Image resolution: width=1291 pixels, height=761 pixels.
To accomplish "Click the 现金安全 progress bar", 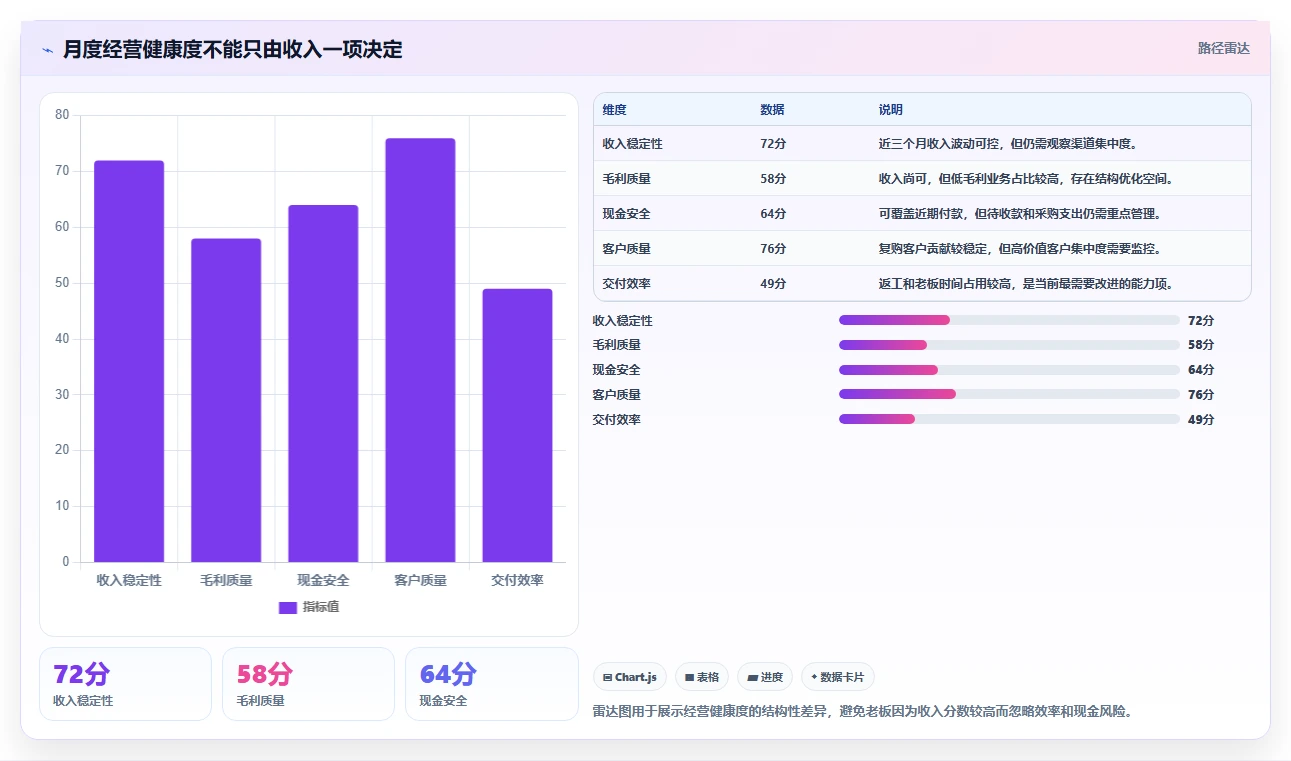I will (1009, 370).
